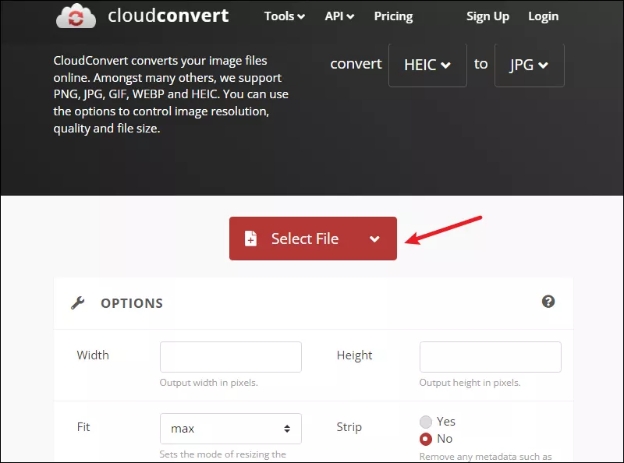Viewport: 624px width, 463px height.
Task: Select the No radio for Strip
Action: click(x=426, y=439)
